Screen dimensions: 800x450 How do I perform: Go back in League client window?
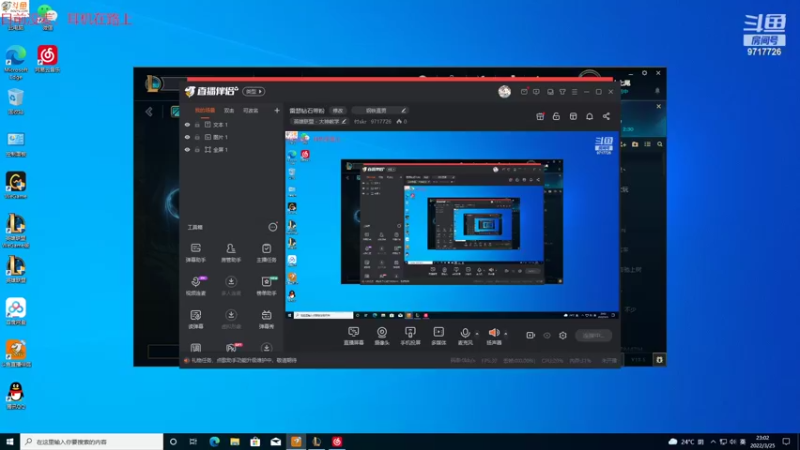coord(149,111)
